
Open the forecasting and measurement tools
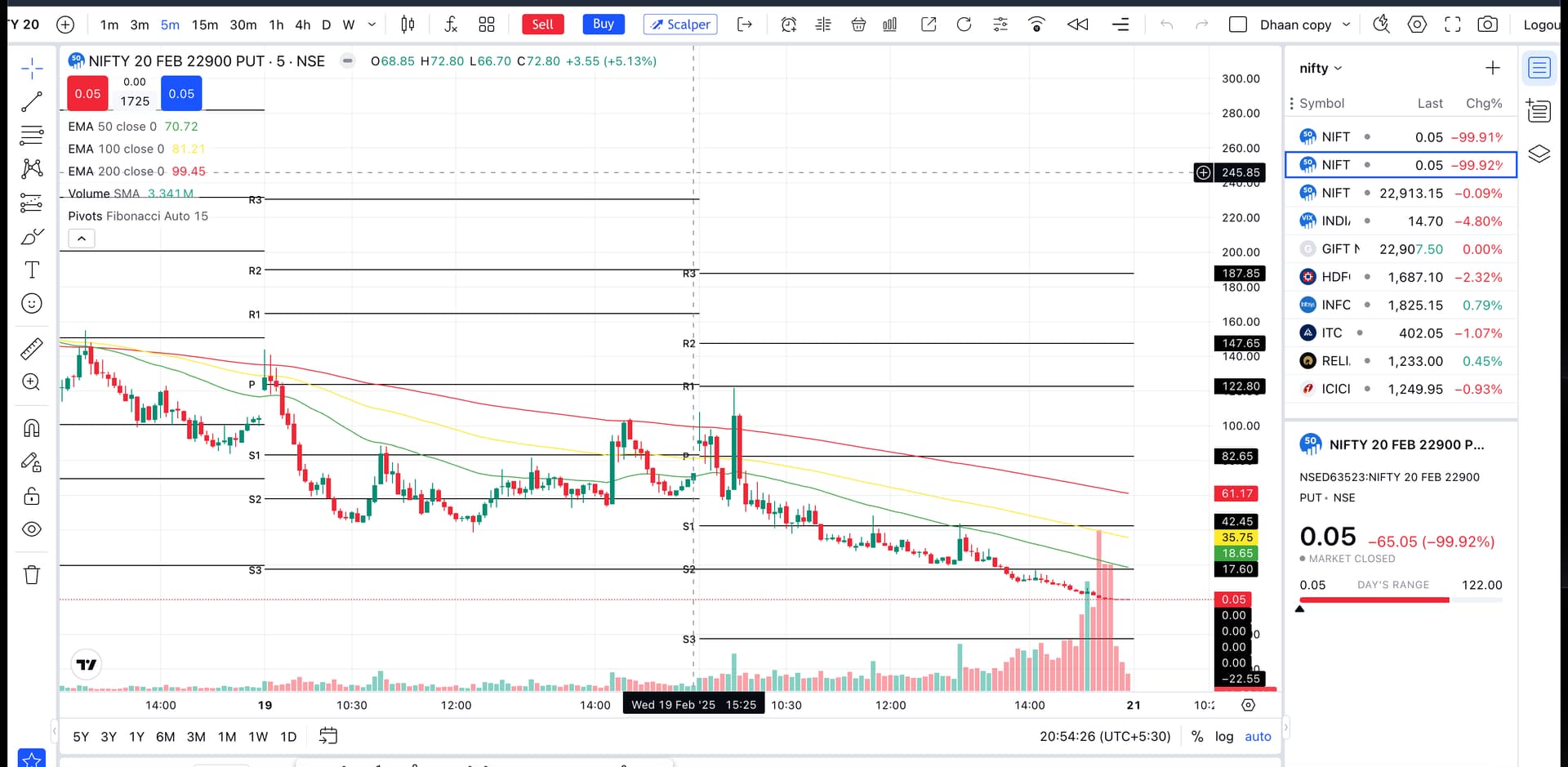coord(32,203)
